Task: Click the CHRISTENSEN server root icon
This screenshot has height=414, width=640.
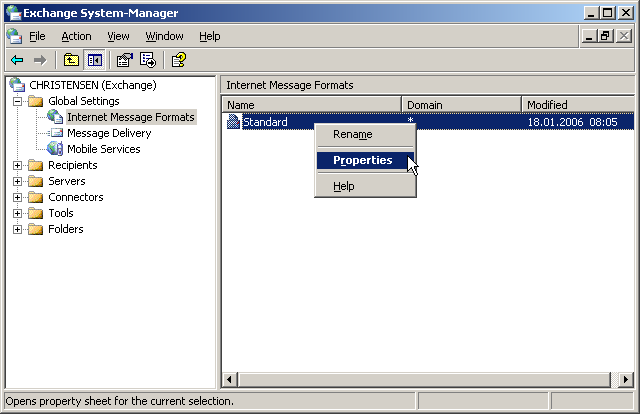Action: tap(18, 85)
